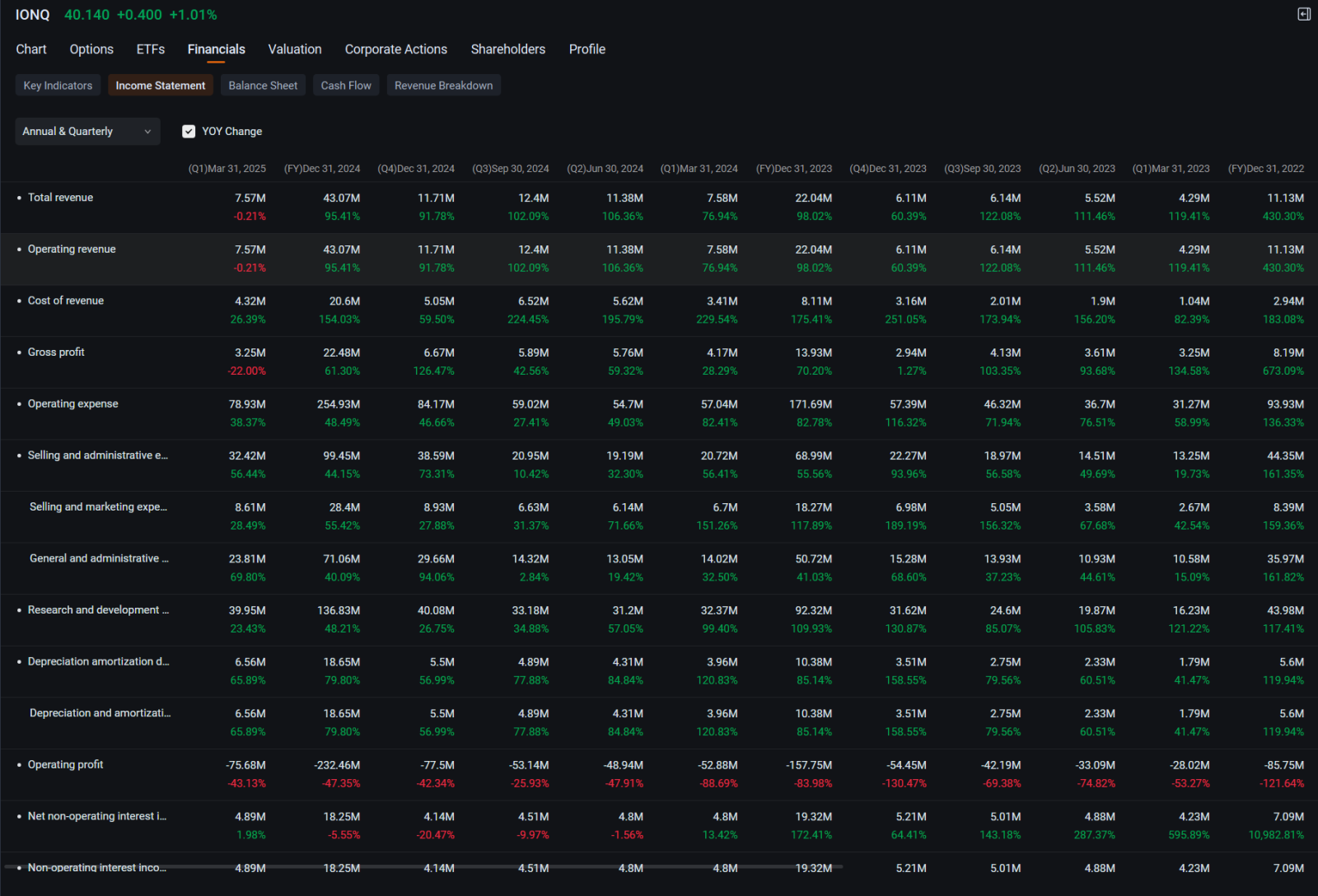Expand the Operating expense row
1318x896 pixels.
click(72, 404)
